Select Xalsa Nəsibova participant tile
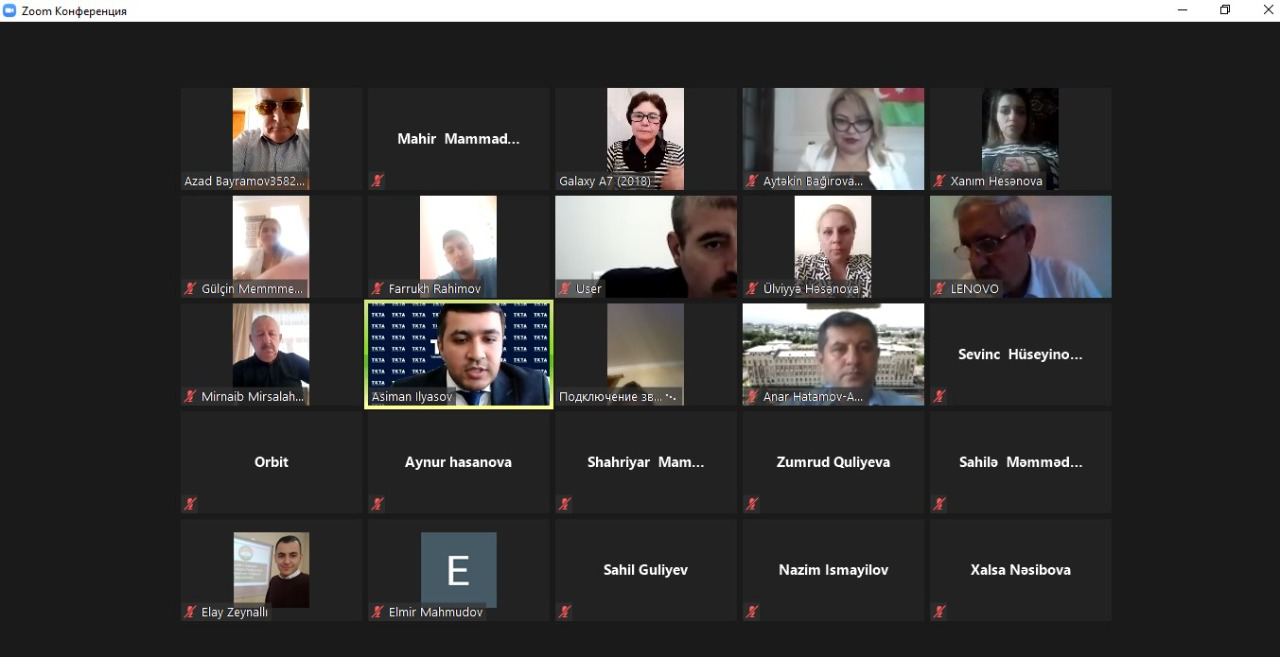Viewport: 1280px width, 657px height. pyautogui.click(x=1020, y=570)
